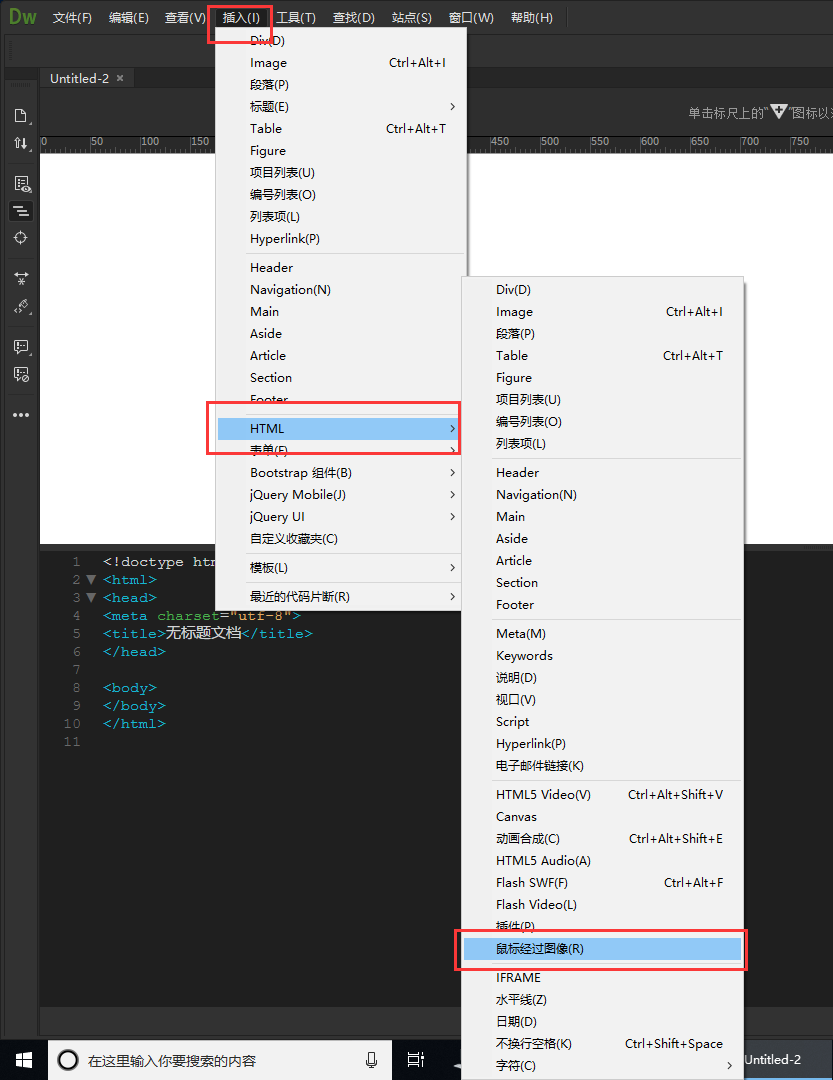Close the Untitled-2 document tab
Image resolution: width=833 pixels, height=1080 pixels.
(x=120, y=78)
